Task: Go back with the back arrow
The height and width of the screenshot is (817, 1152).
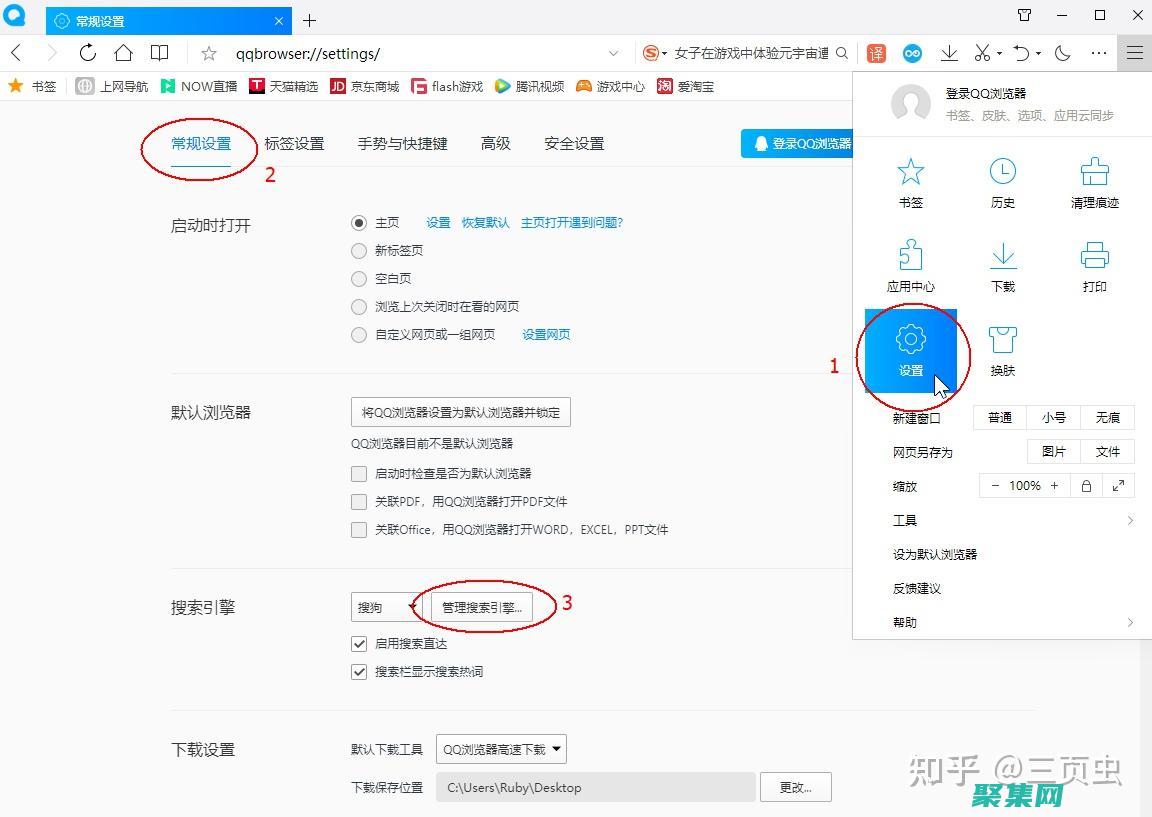Action: [x=18, y=53]
